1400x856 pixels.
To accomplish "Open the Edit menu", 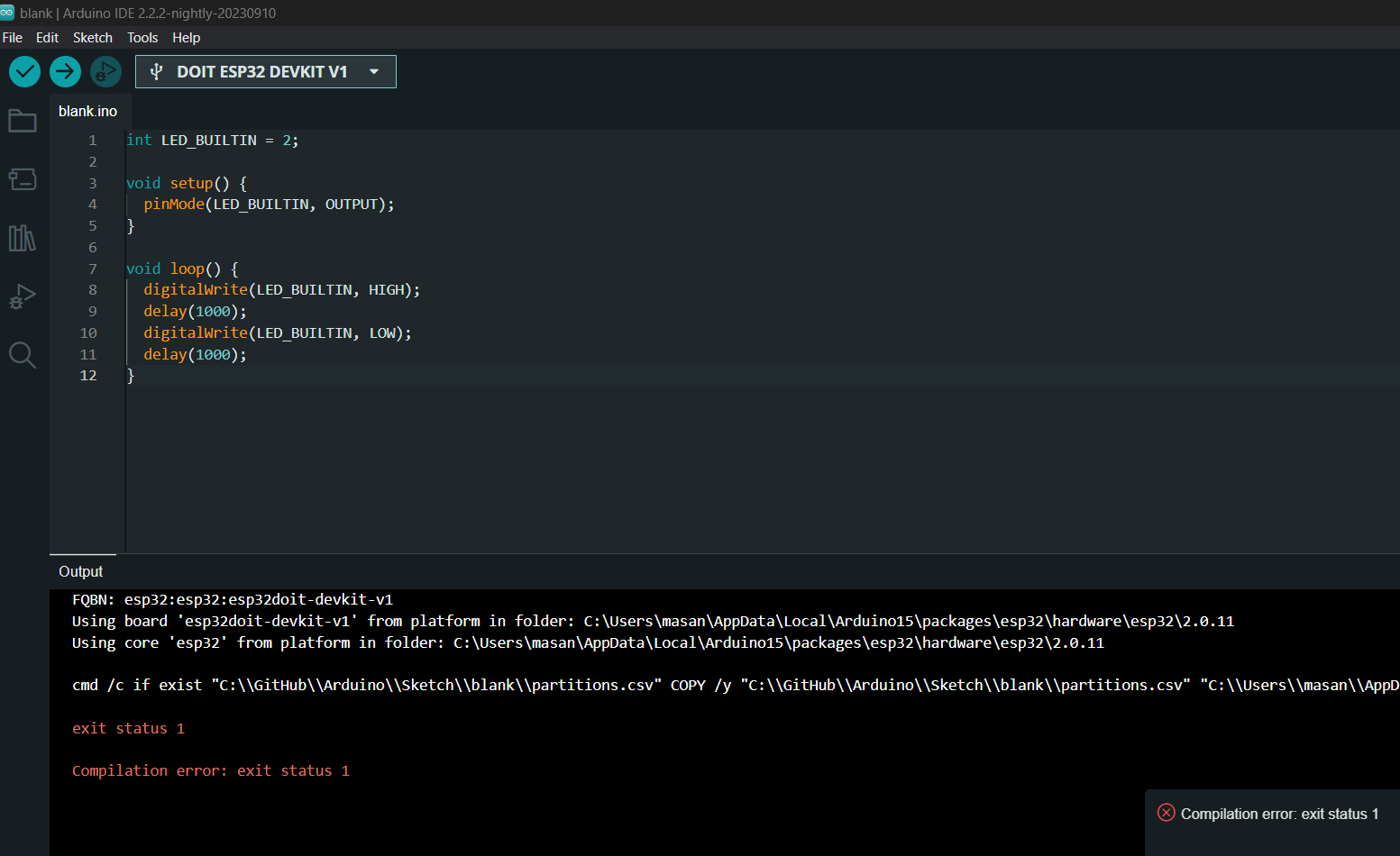I will pos(47,38).
